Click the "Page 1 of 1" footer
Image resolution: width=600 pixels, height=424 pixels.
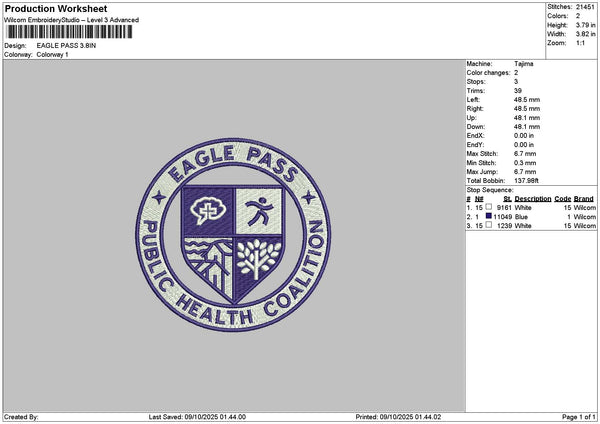(x=579, y=417)
